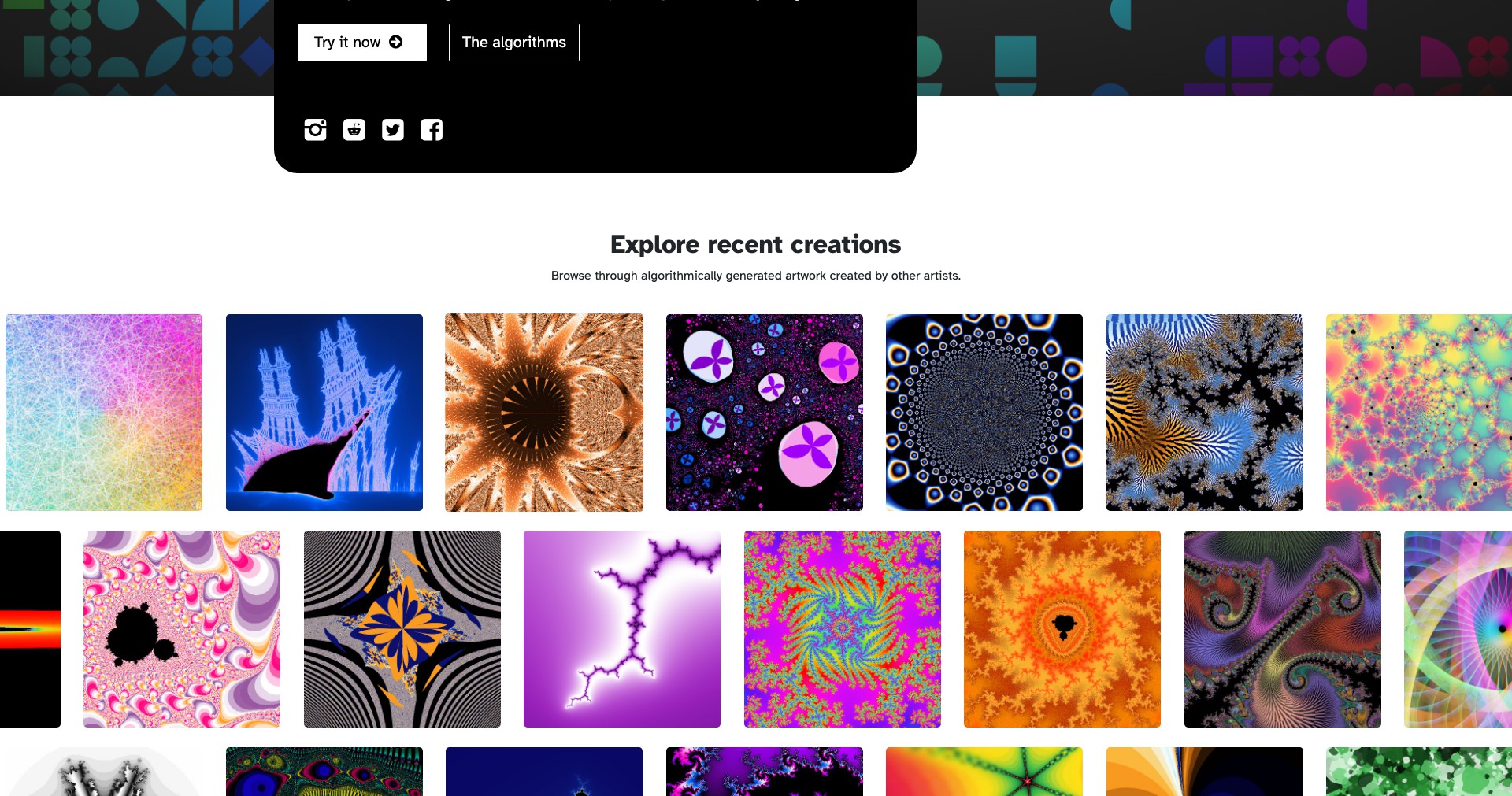Viewport: 1512px width, 796px height.
Task: Open the Facebook social icon
Action: pos(432,130)
